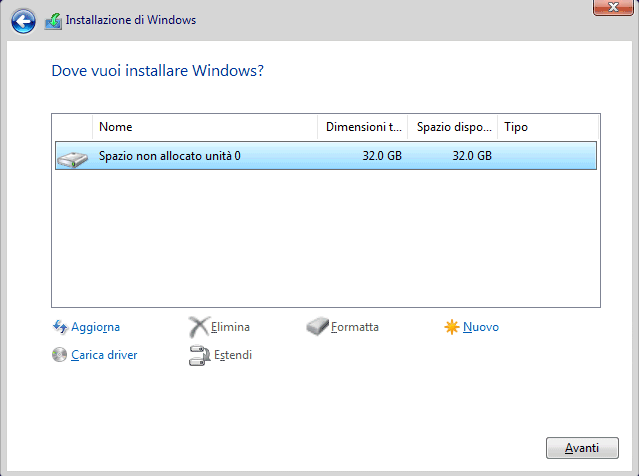The image size is (639, 476).
Task: Click the Spazio dispo... column header
Action: coord(453,127)
